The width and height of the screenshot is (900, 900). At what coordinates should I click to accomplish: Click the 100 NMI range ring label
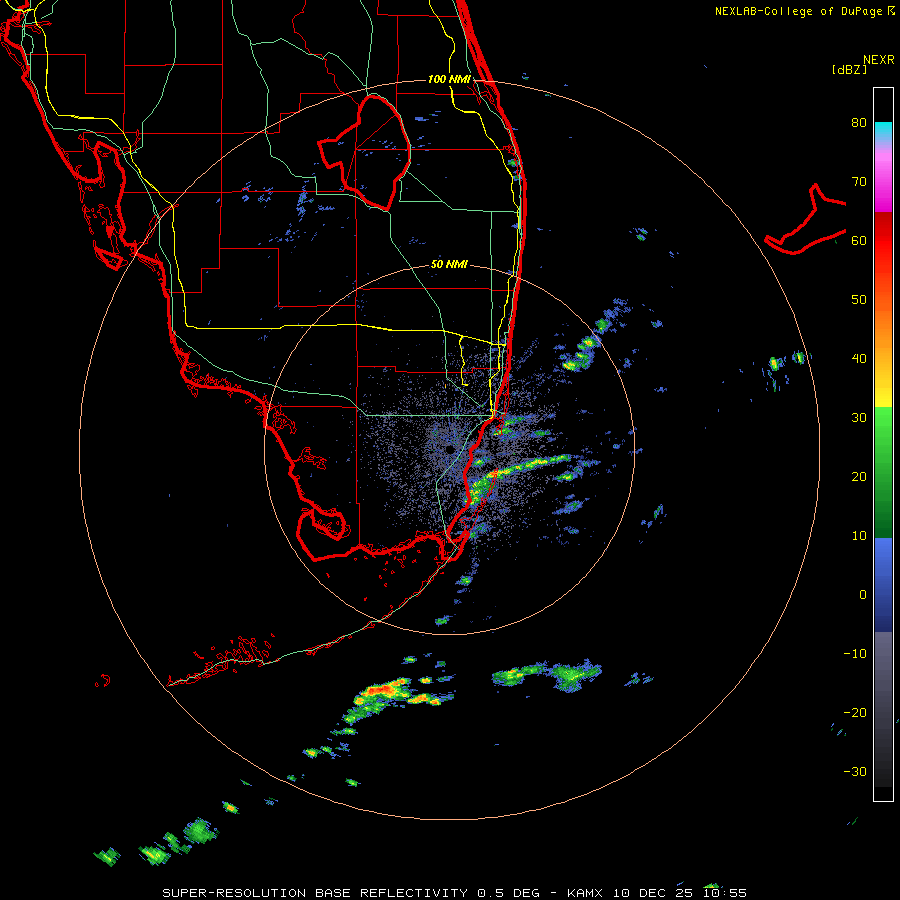pos(449,79)
